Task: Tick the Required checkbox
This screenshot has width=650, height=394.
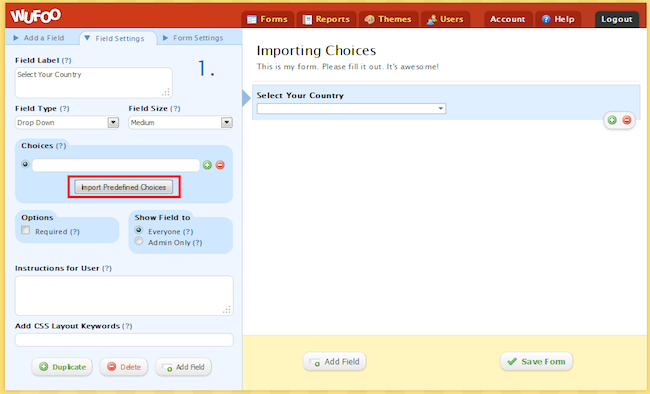Action: tap(26, 230)
